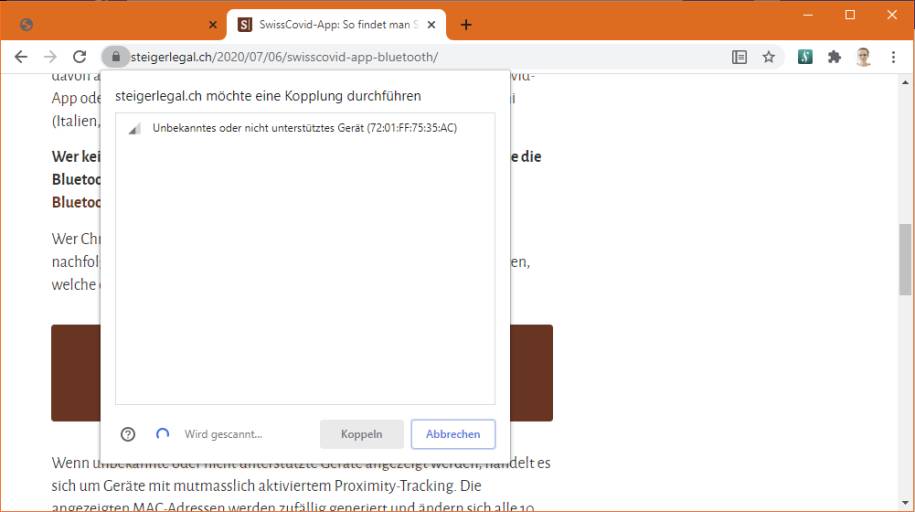Click the scanning spinner in the dialog

pos(162,434)
